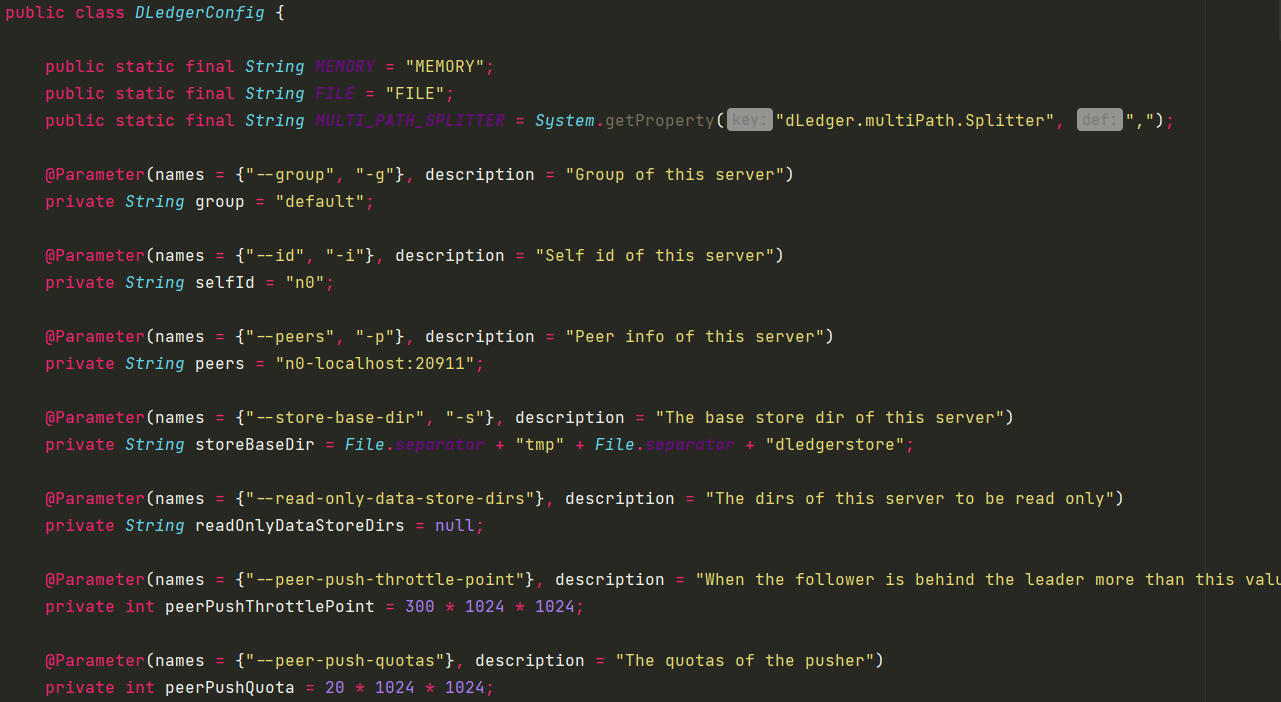Click the peerPushThrottlePoint identifier

(x=271, y=606)
